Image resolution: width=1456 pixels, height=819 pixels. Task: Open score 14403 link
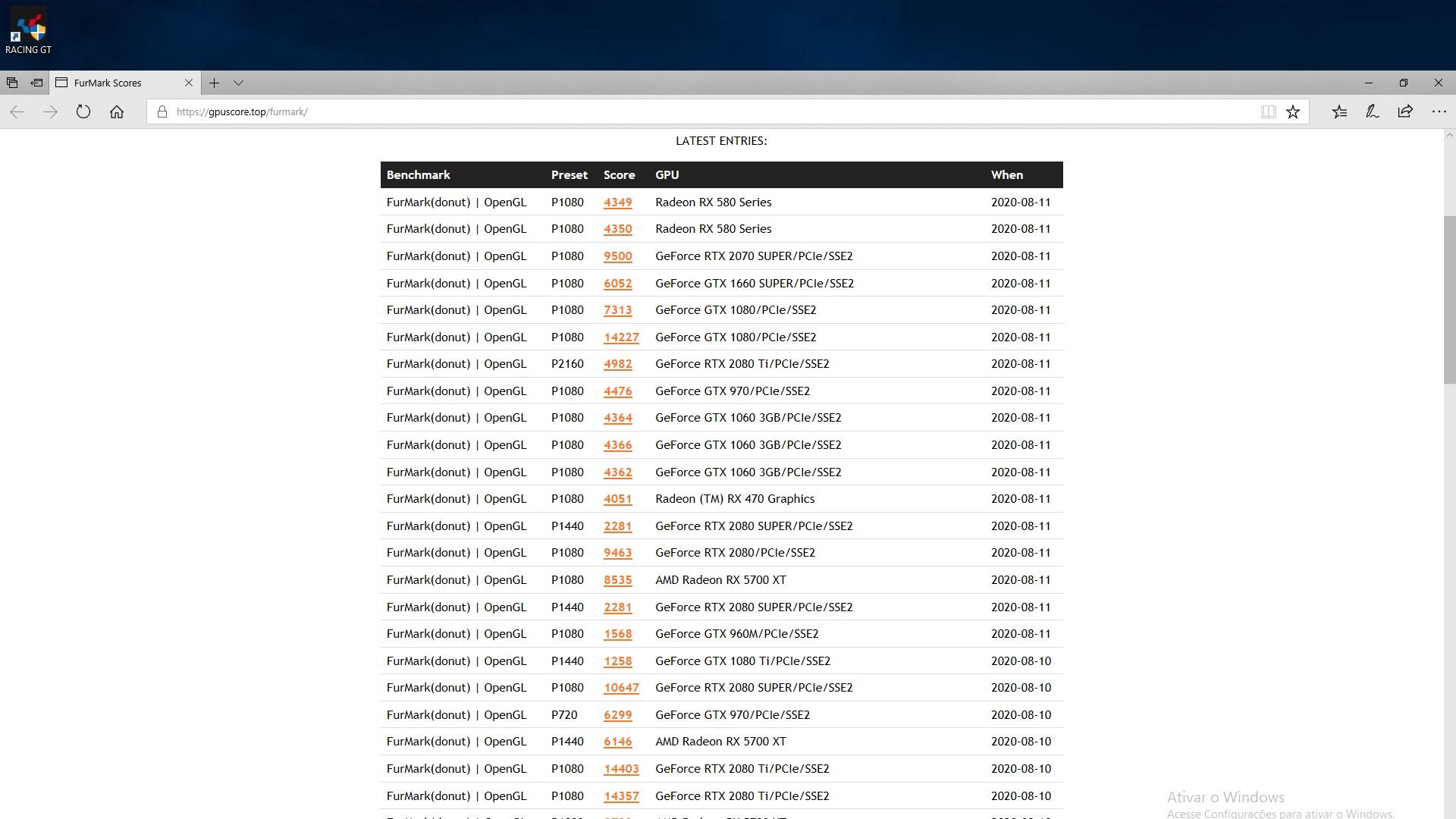pos(621,769)
